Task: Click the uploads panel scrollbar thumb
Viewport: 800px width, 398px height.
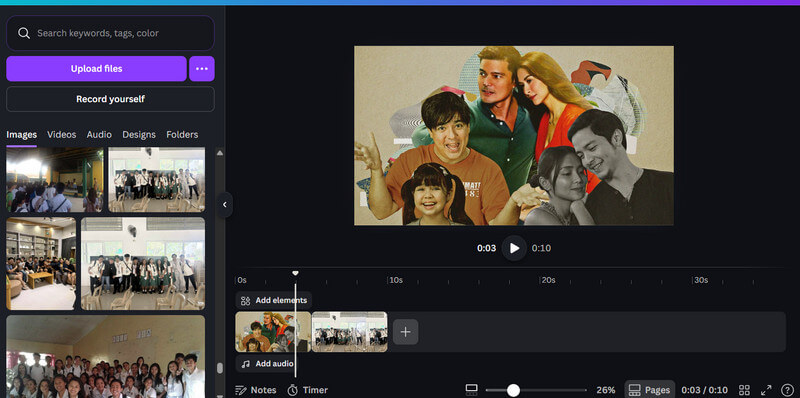Action: [x=220, y=368]
